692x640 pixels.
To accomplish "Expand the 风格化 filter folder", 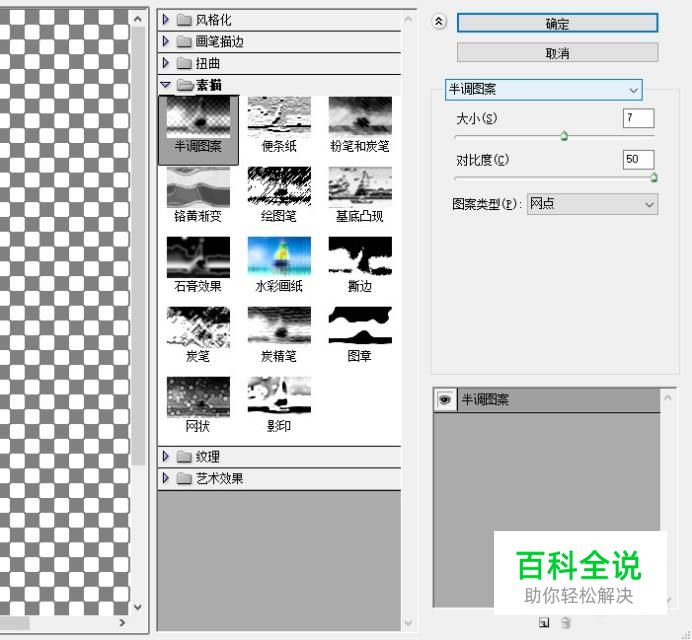I will [x=166, y=19].
